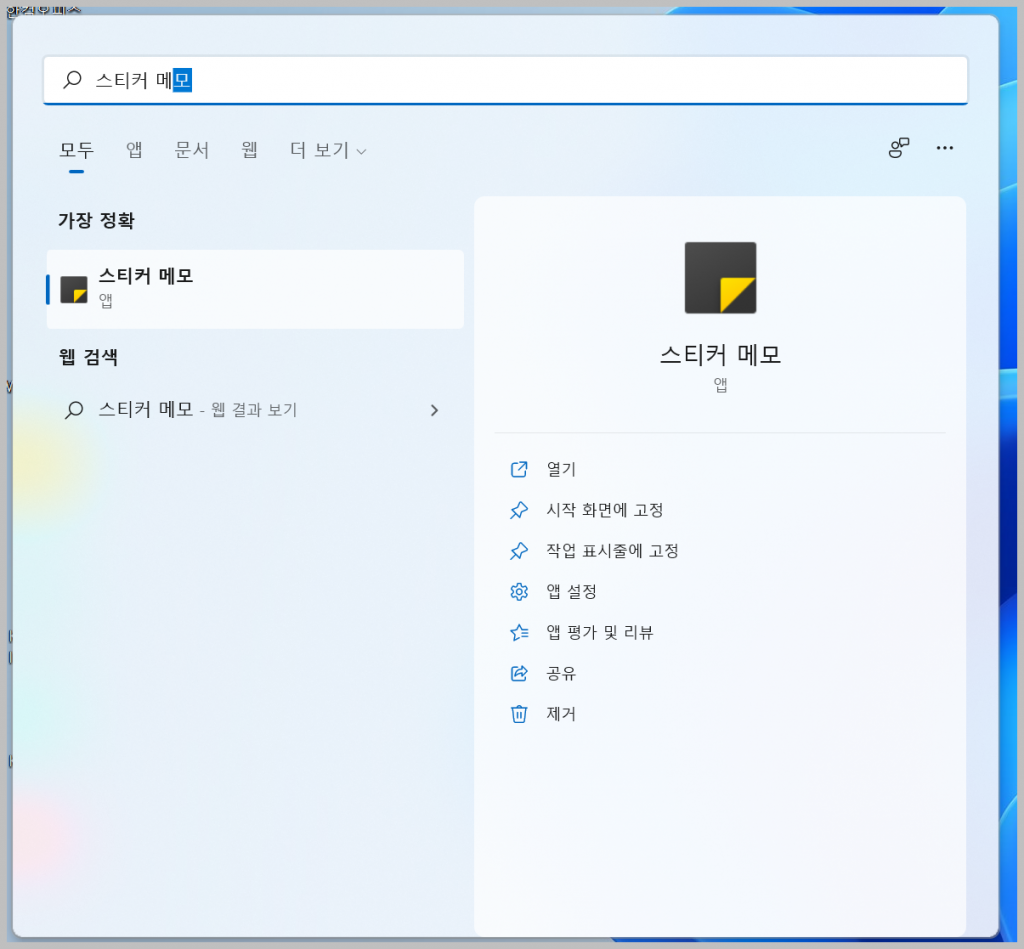Viewport: 1024px width, 949px height.
Task: Click the large Sticky Notes app icon
Action: click(720, 278)
